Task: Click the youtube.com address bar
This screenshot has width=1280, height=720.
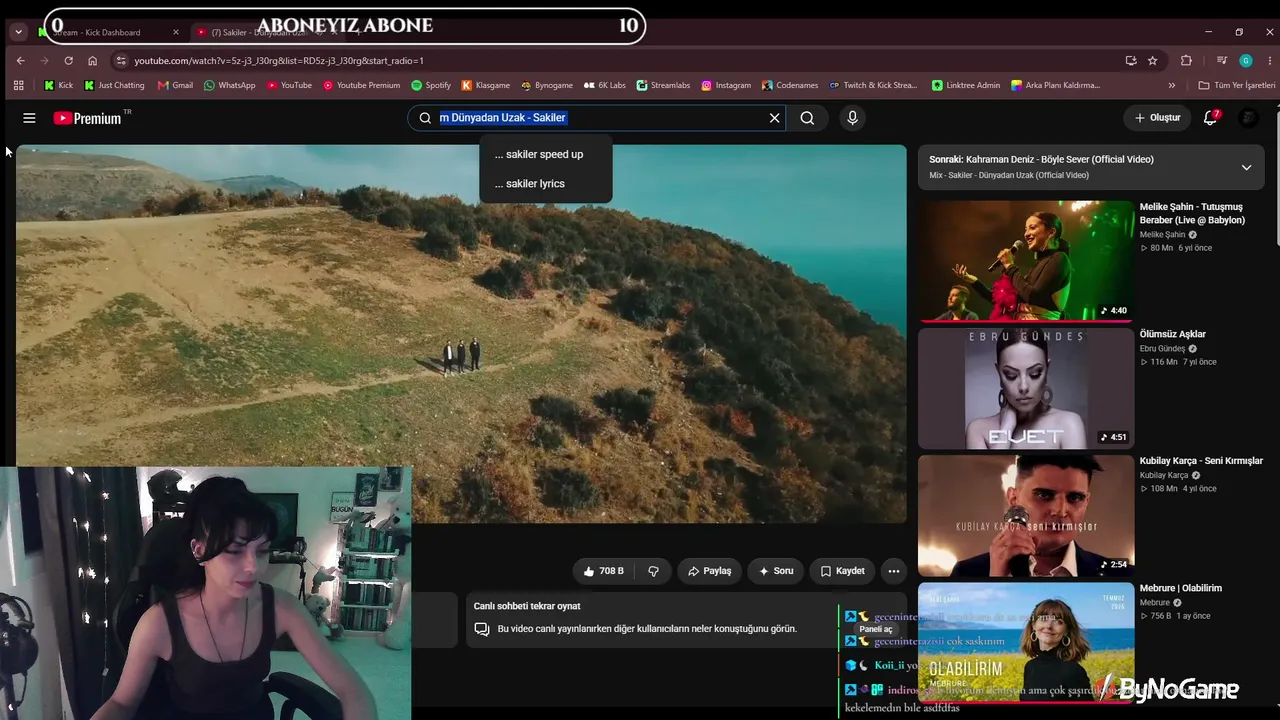Action: (620, 61)
